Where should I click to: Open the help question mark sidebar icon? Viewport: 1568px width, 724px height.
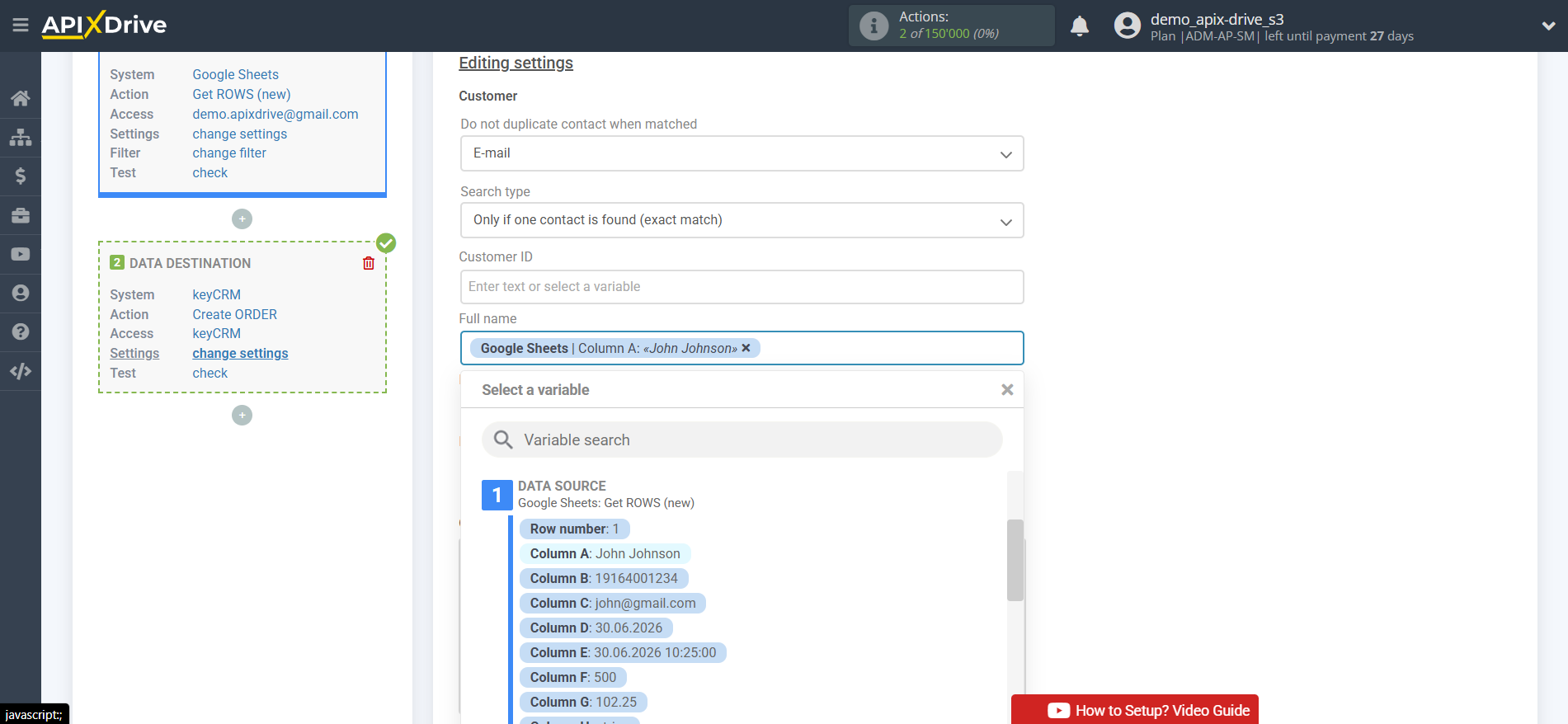21,331
